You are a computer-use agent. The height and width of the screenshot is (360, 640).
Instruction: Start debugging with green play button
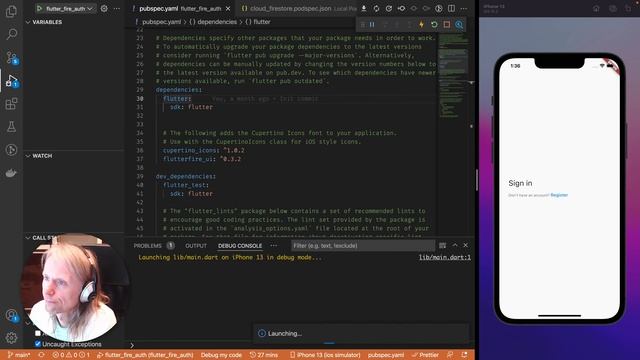[39, 8]
